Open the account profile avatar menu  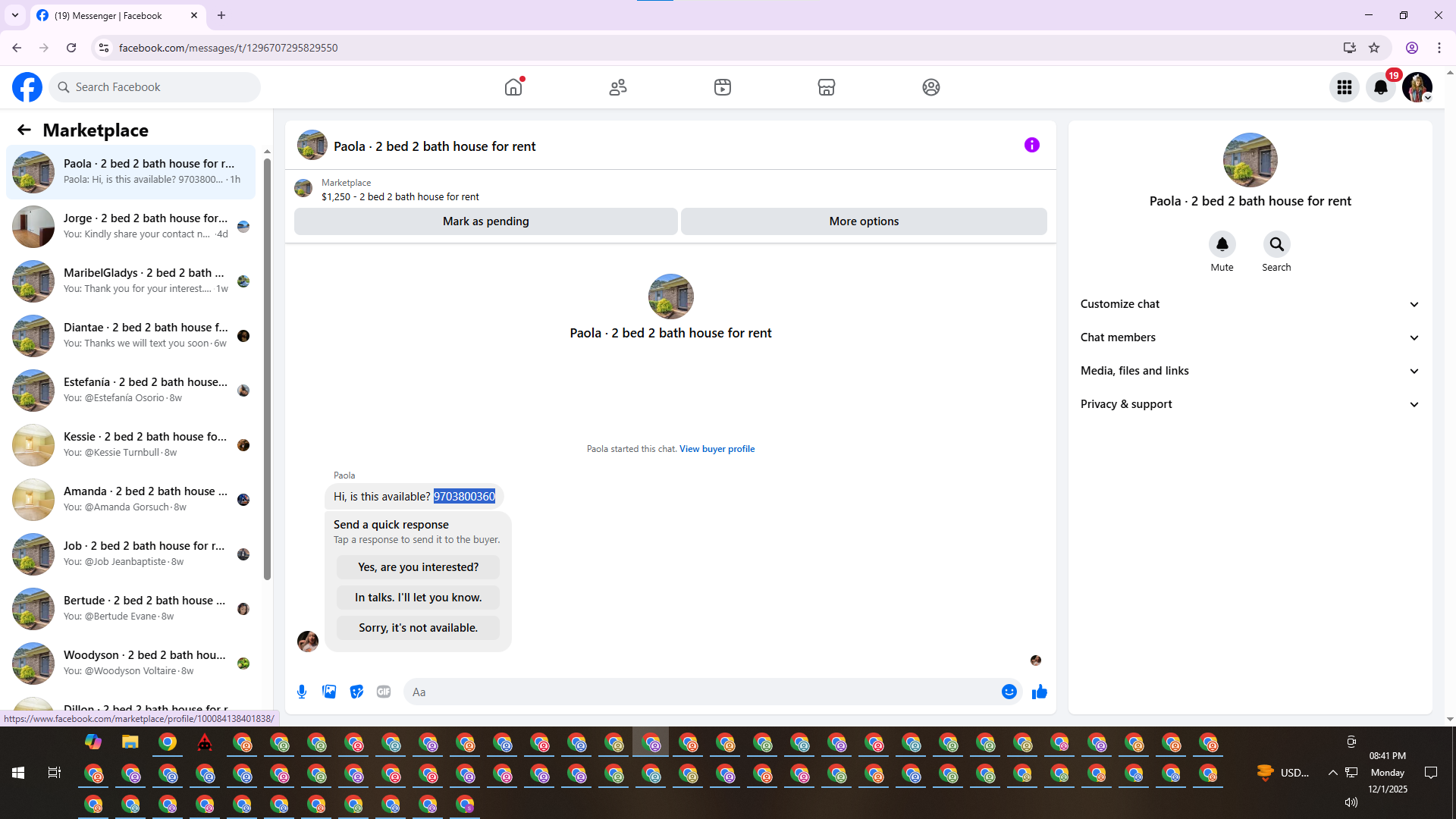(1417, 87)
